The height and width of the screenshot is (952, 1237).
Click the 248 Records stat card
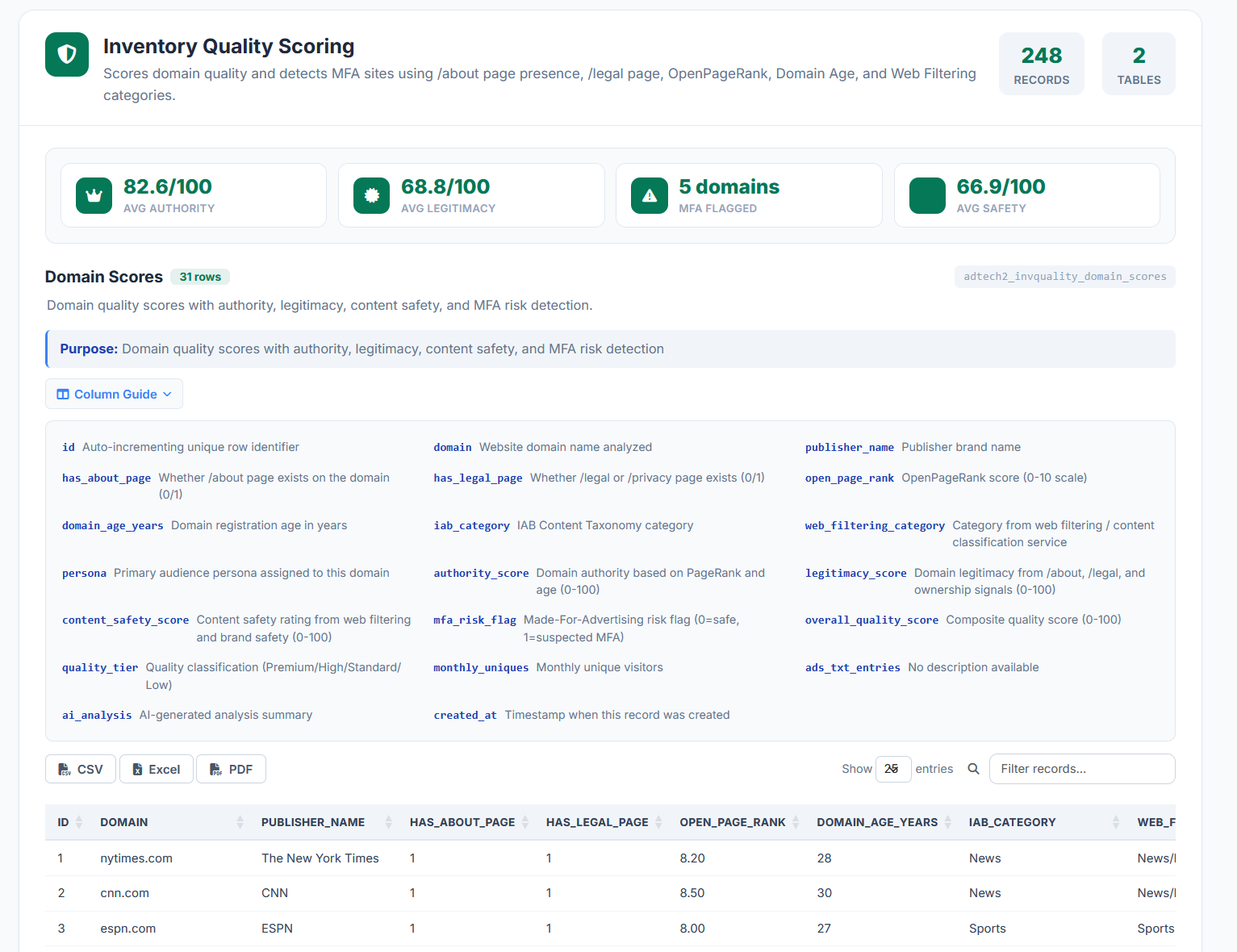[x=1042, y=64]
